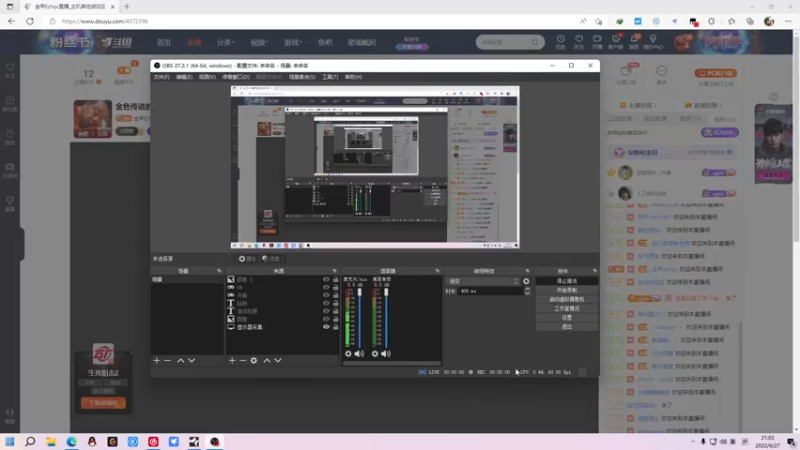Toggle the lock on the 显示器采集 source
The width and height of the screenshot is (800, 450).
click(336, 327)
